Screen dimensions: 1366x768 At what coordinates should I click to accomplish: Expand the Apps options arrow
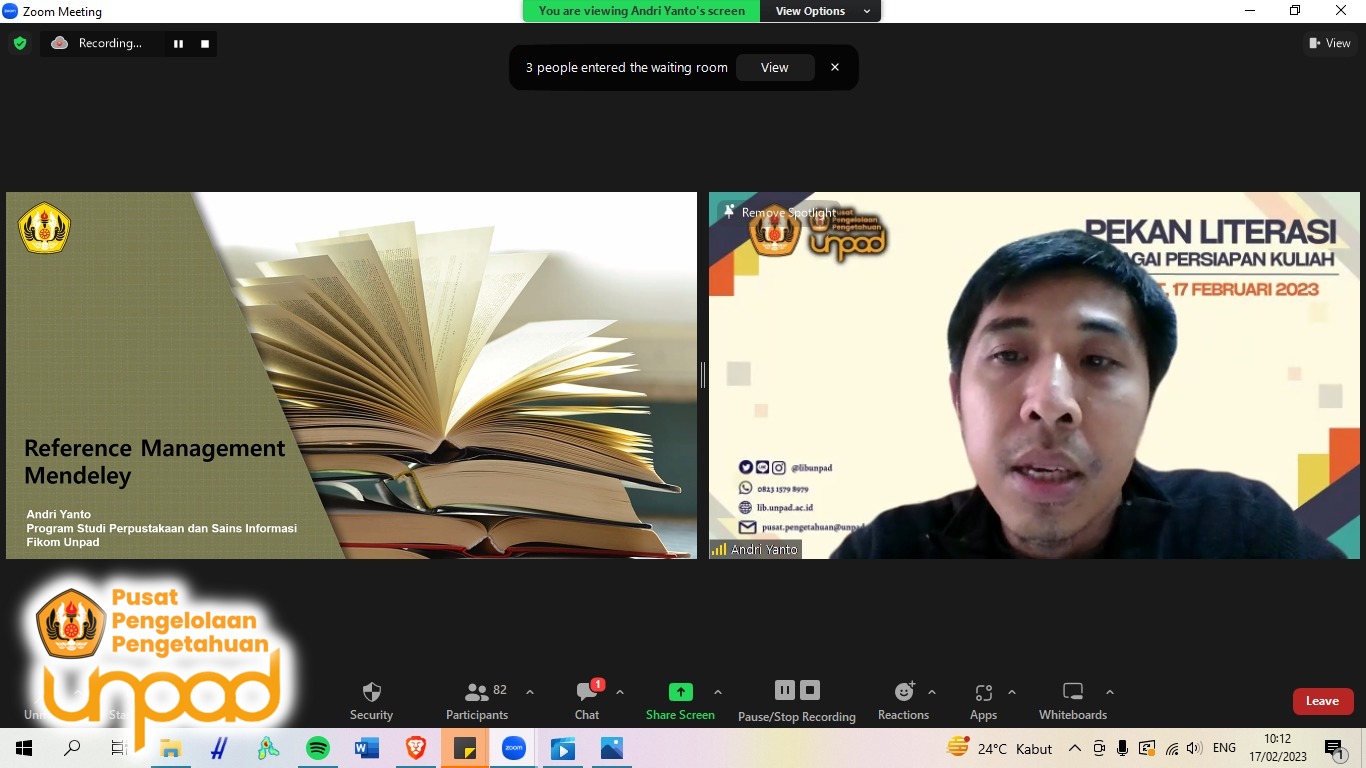1012,692
